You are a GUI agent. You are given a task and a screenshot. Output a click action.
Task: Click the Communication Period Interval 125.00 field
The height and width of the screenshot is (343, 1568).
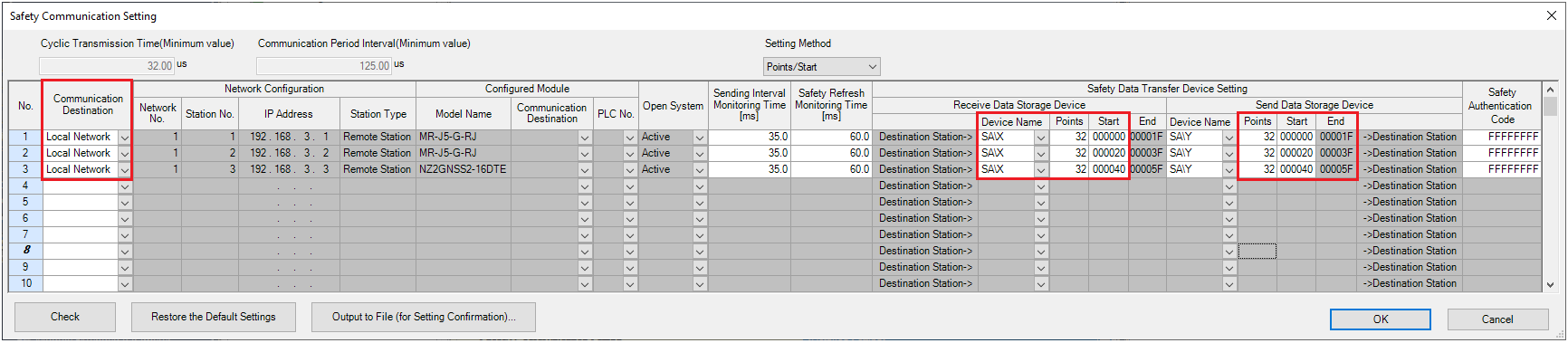click(x=324, y=66)
